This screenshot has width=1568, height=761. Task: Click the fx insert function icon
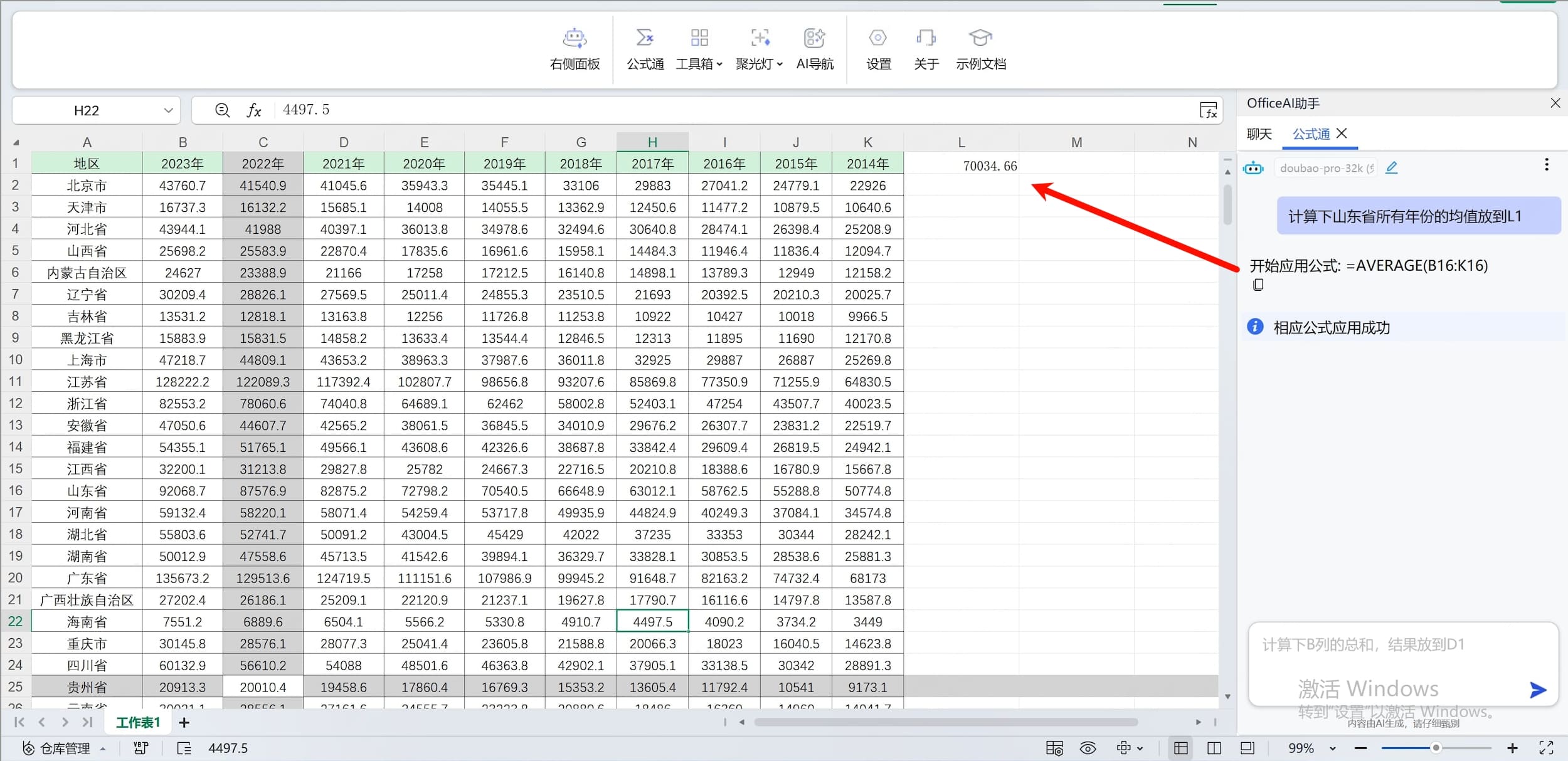click(x=253, y=110)
